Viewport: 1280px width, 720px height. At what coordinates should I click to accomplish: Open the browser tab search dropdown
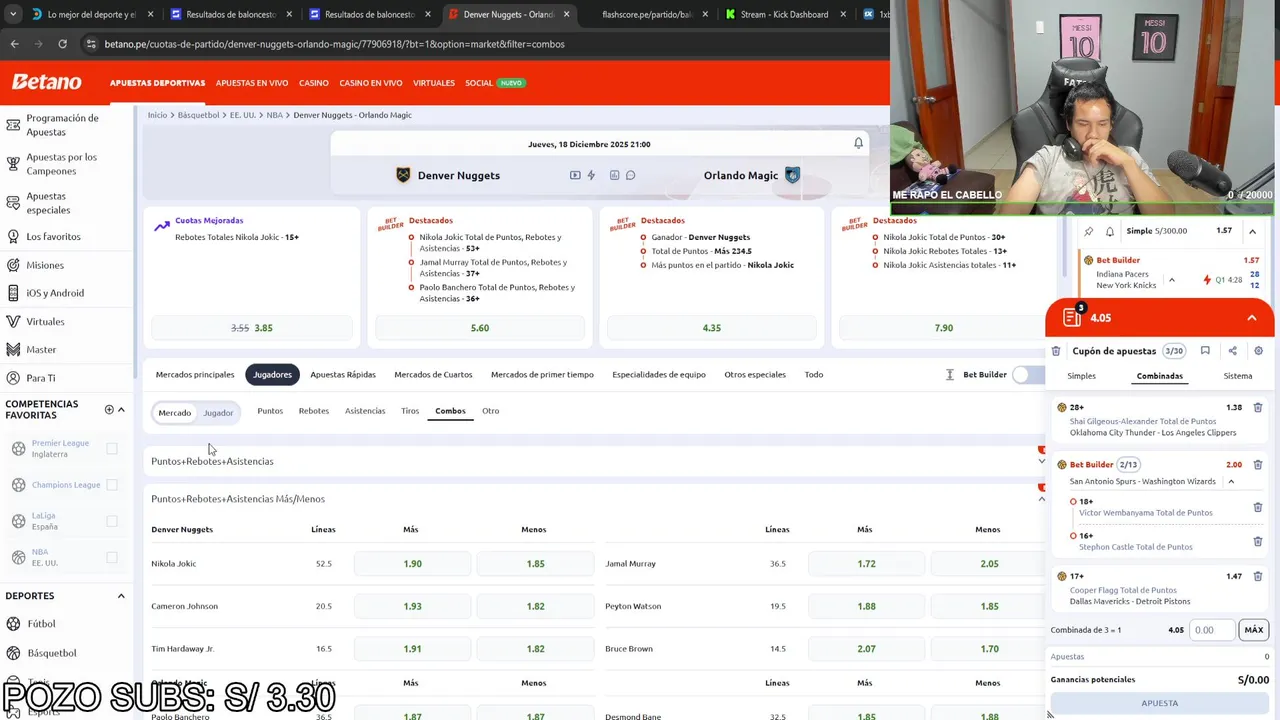tap(12, 14)
